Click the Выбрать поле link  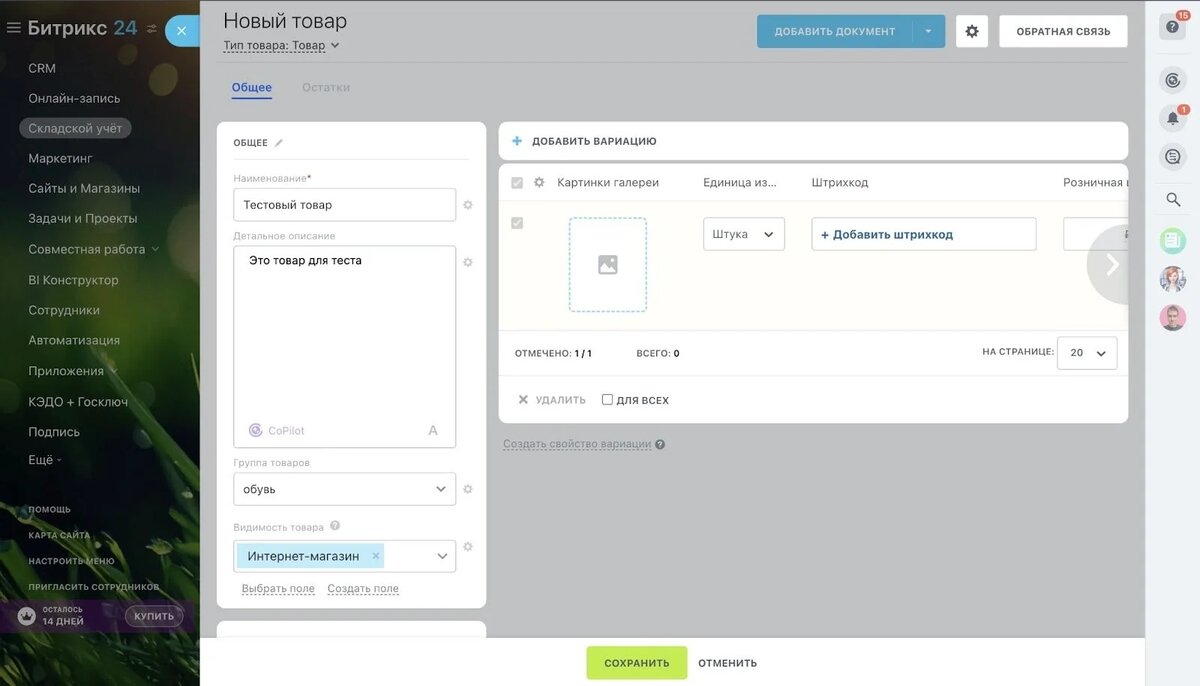tap(278, 589)
